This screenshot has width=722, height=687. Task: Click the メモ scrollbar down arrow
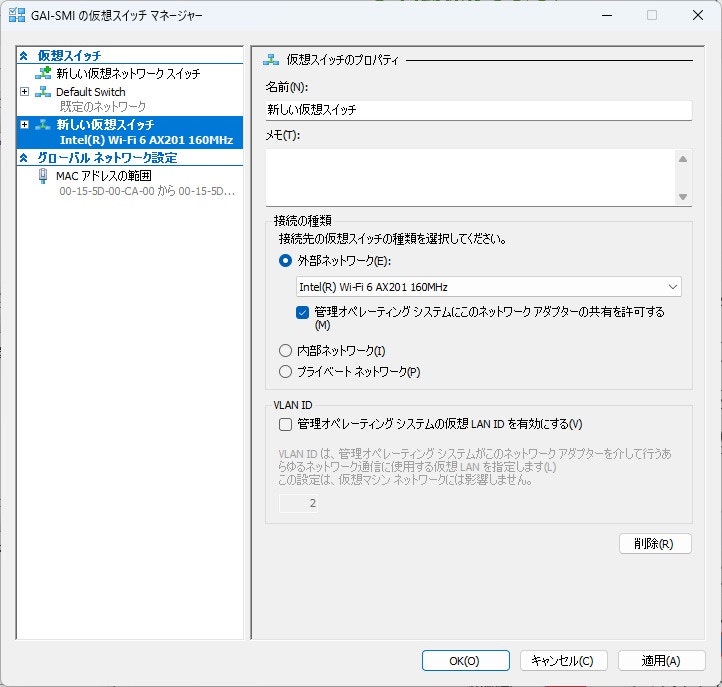pyautogui.click(x=683, y=197)
